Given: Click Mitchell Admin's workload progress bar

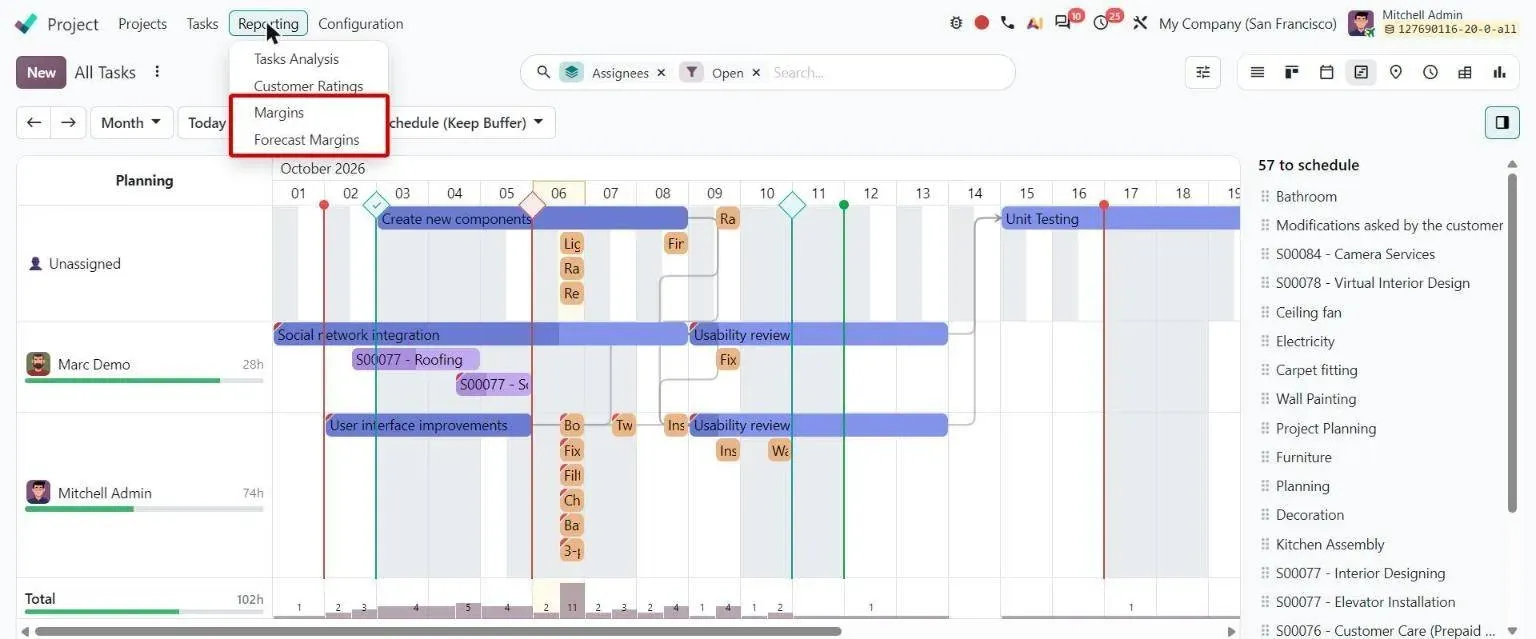Looking at the screenshot, I should tap(144, 509).
